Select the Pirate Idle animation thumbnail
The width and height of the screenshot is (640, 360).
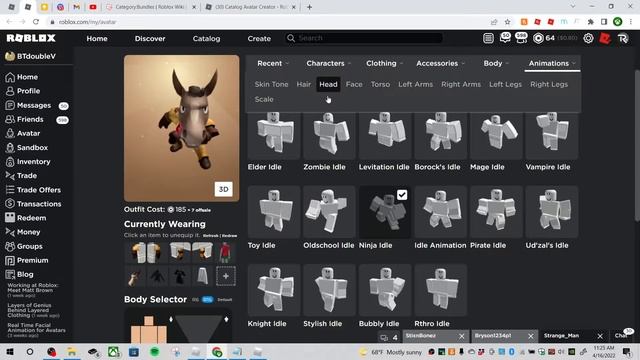point(496,212)
